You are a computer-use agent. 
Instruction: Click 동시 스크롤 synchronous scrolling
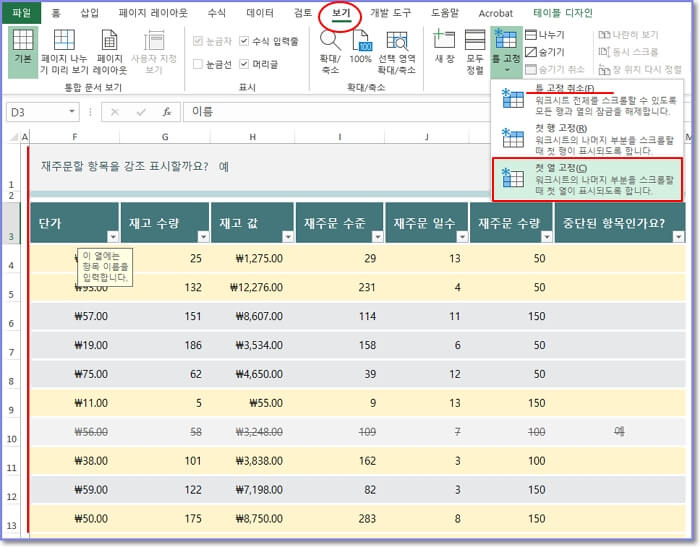pyautogui.click(x=628, y=52)
